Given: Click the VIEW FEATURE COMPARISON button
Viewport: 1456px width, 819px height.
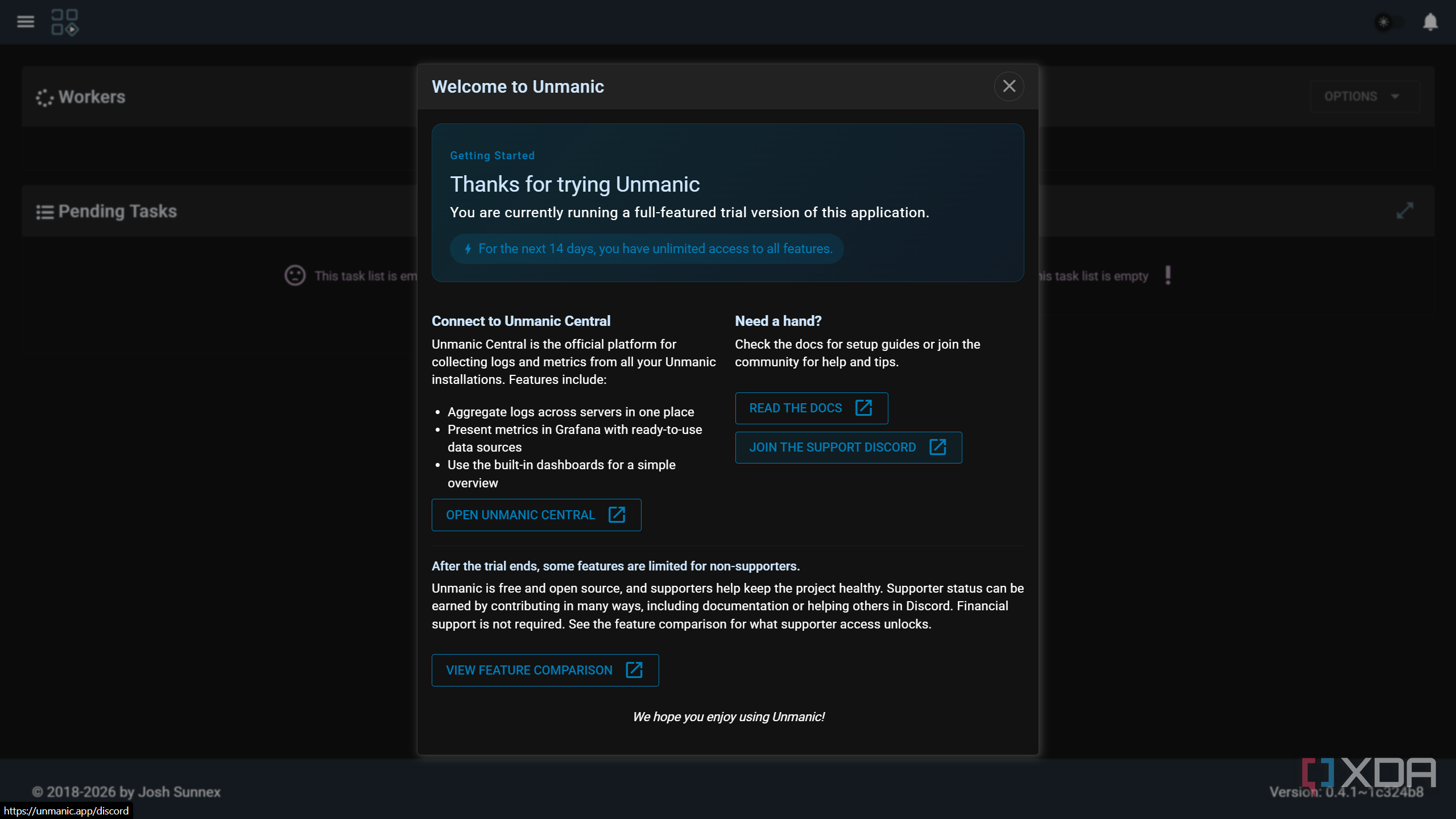Looking at the screenshot, I should 545,670.
